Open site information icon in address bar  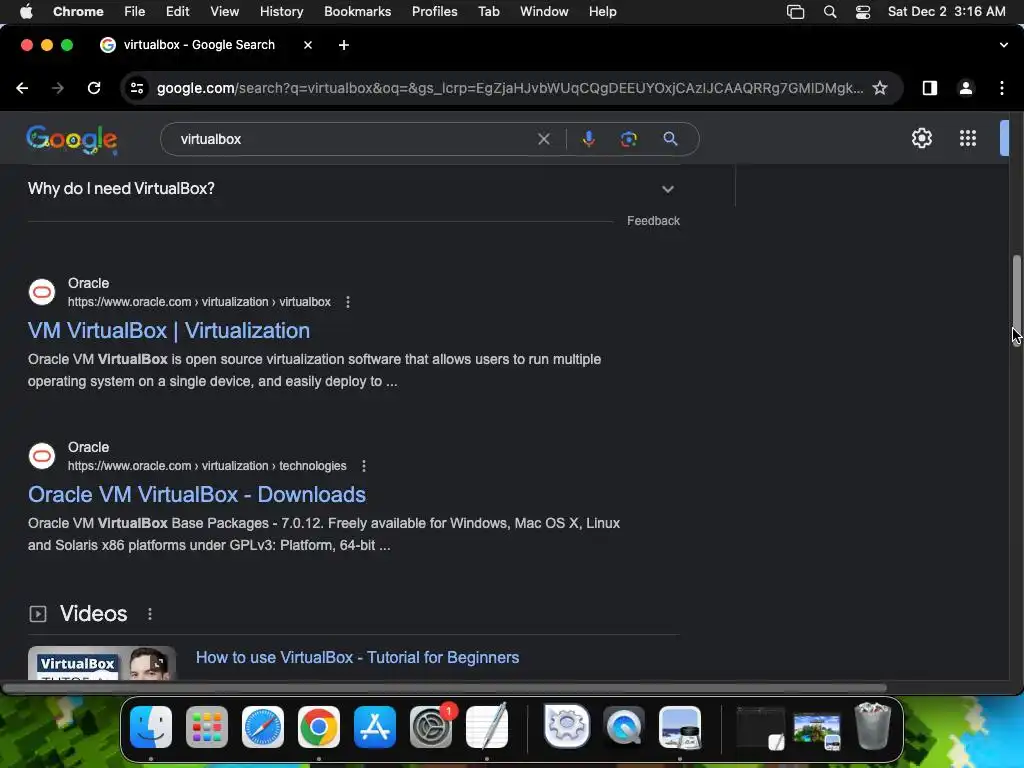tap(136, 88)
